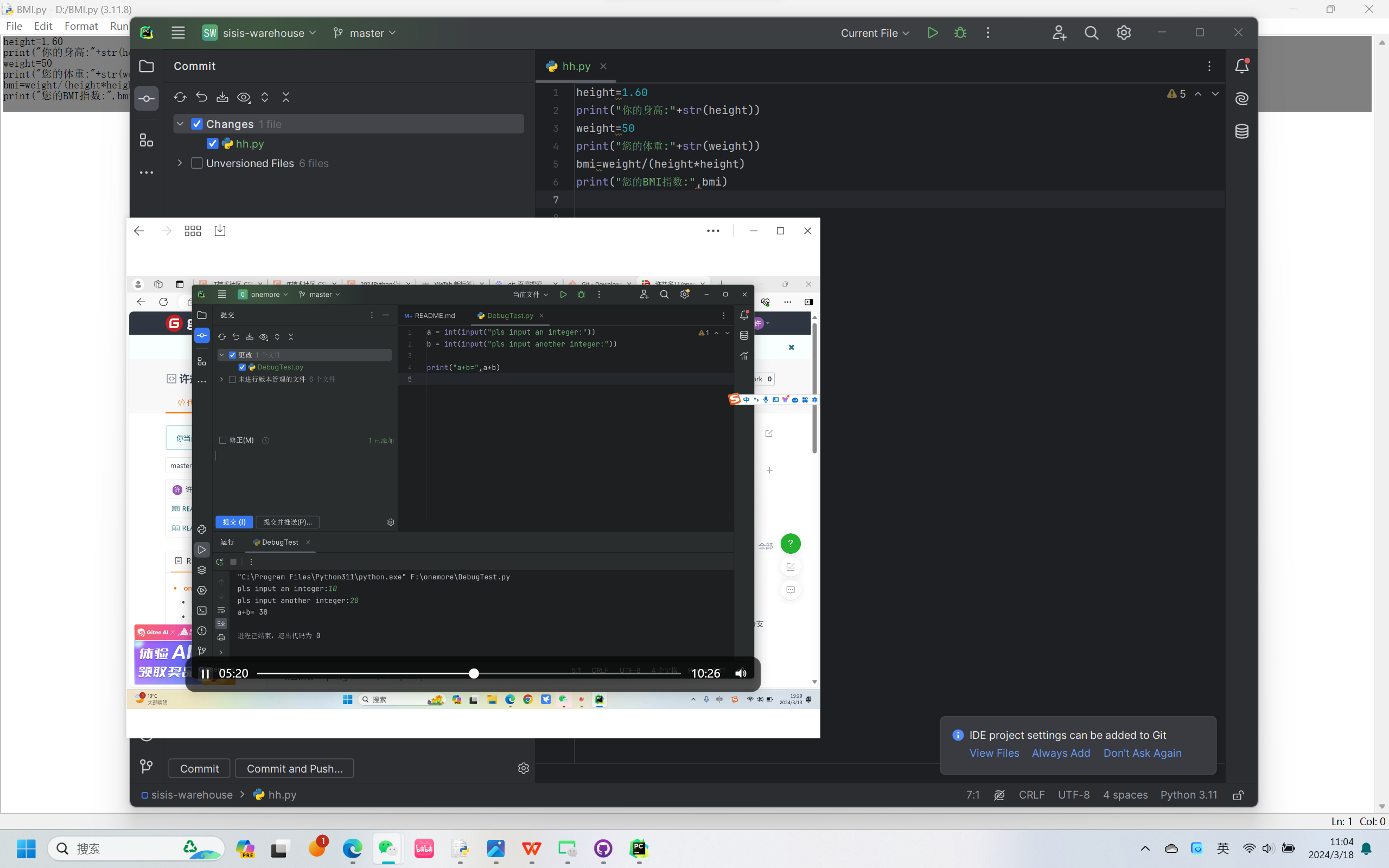Click the Debug bug icon in toolbar
The height and width of the screenshot is (868, 1389).
[960, 33]
